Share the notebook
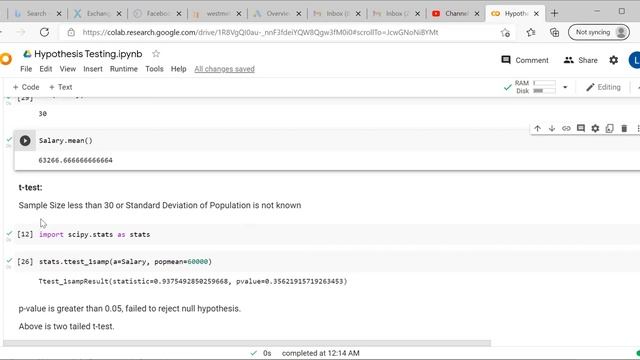The image size is (640, 360). [580, 60]
